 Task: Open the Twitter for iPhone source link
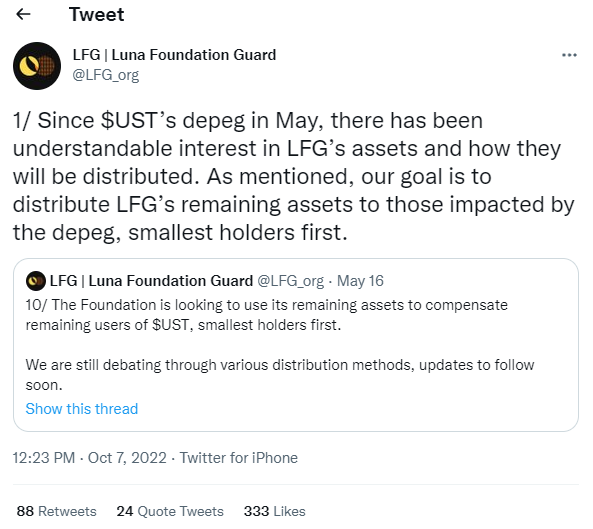coord(239,458)
